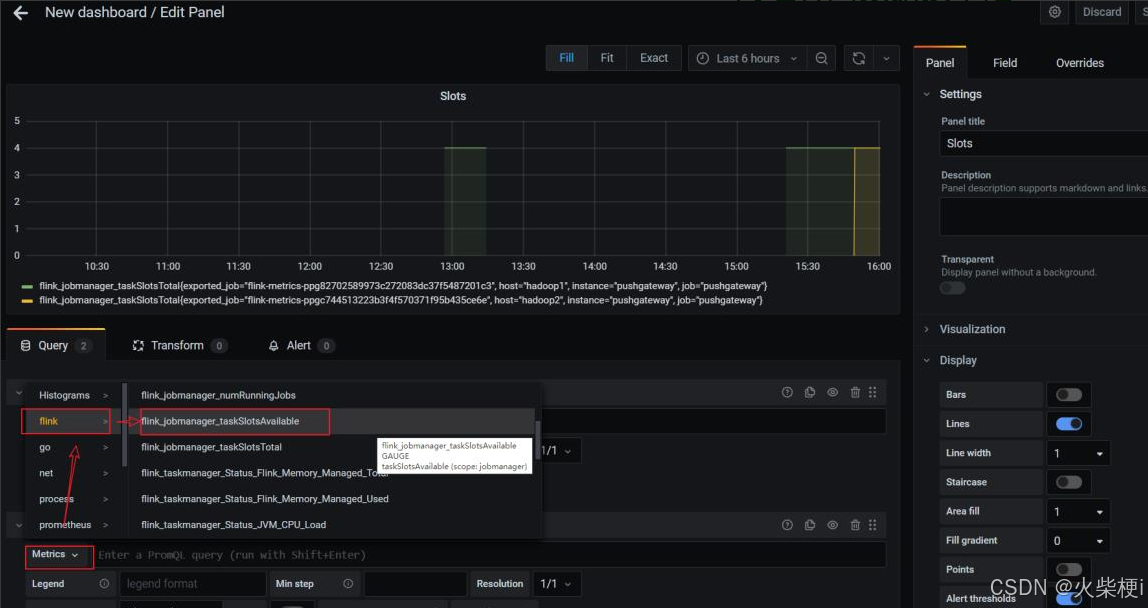
Task: Switch to the Field tab
Action: pyautogui.click(x=1004, y=63)
